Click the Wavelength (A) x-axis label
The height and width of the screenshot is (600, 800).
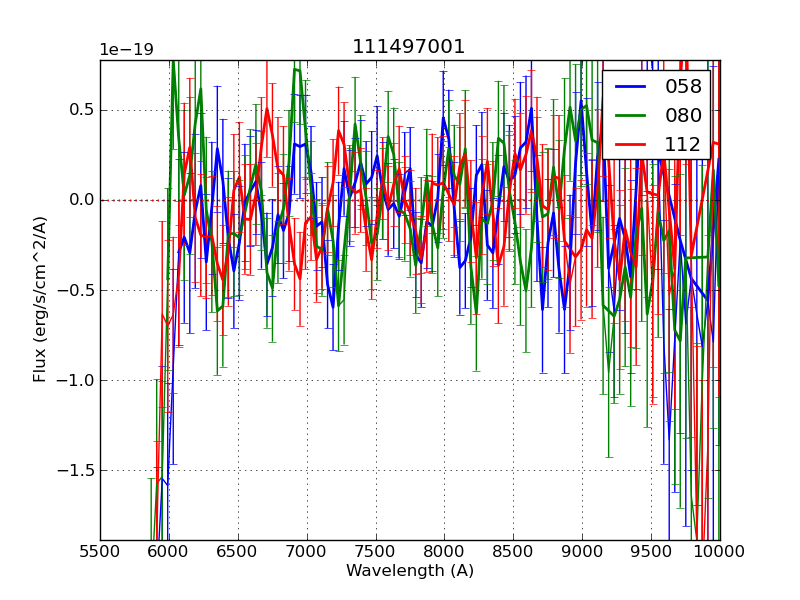click(410, 571)
